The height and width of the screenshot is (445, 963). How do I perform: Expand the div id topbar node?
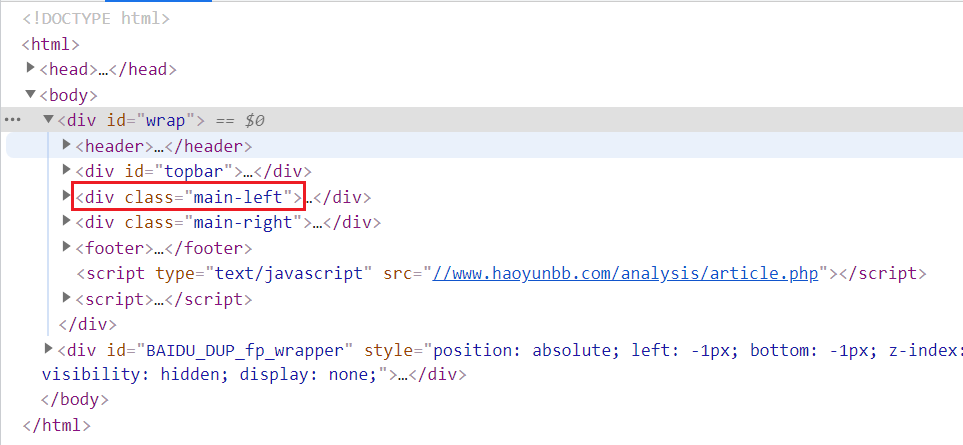coord(67,170)
